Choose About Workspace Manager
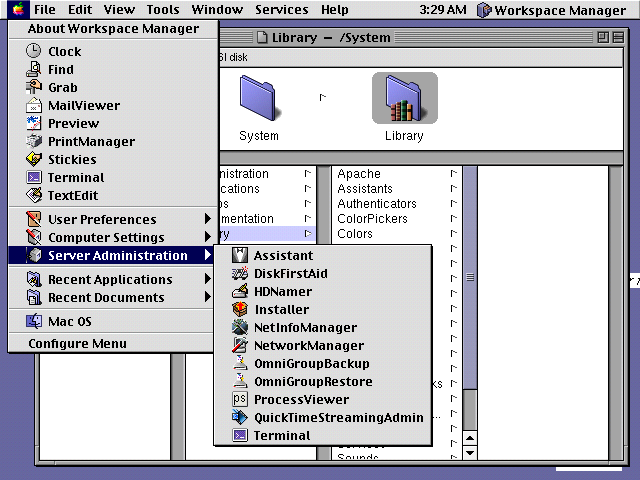The image size is (640, 480). pos(113,29)
